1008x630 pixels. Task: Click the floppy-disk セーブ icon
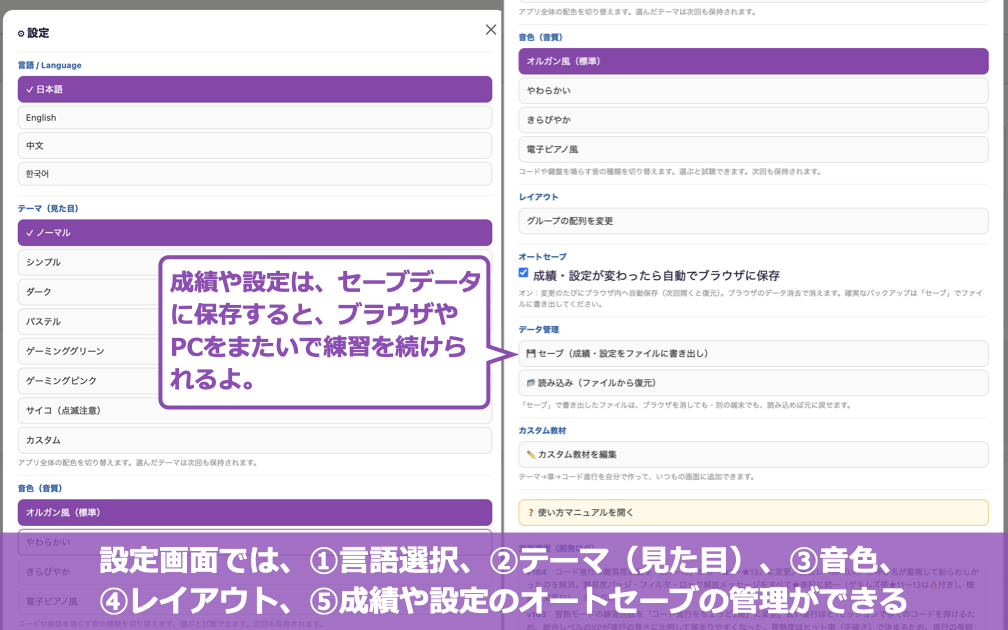click(x=530, y=354)
